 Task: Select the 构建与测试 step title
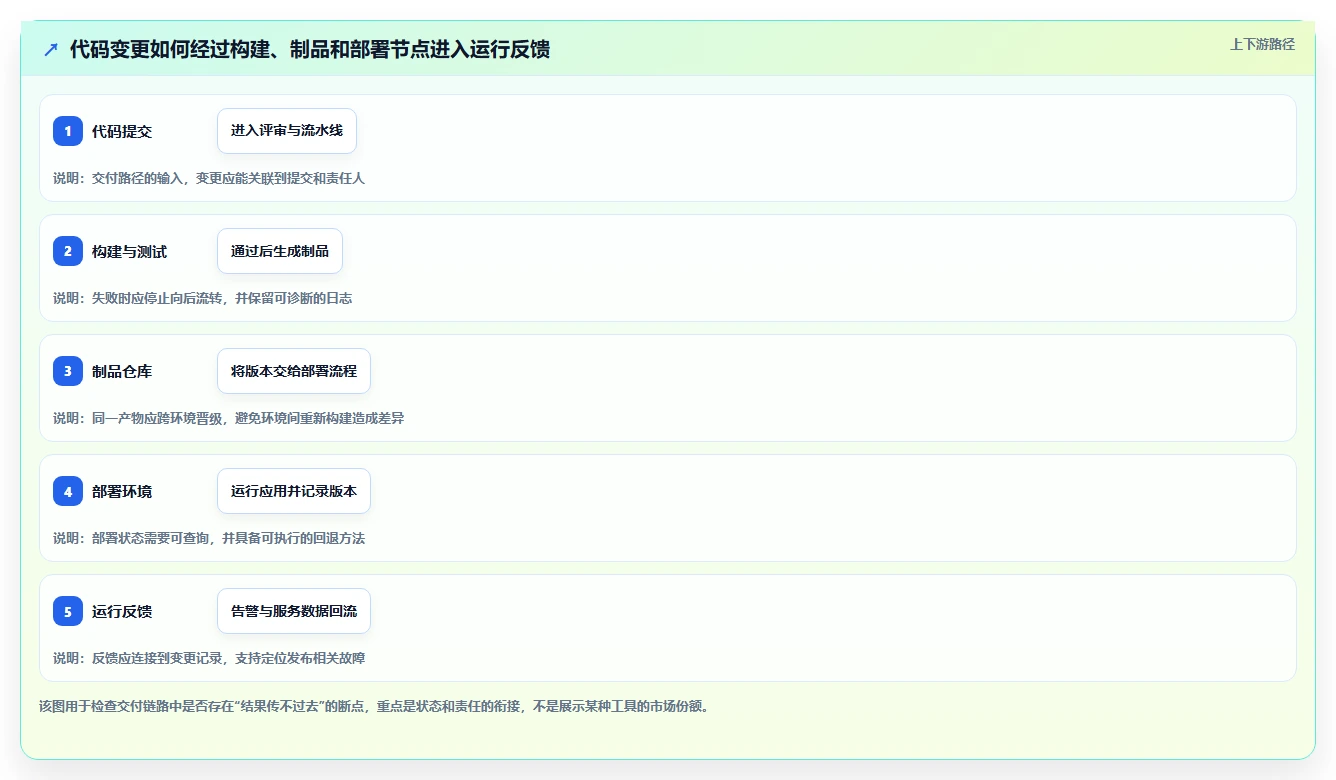coord(130,251)
